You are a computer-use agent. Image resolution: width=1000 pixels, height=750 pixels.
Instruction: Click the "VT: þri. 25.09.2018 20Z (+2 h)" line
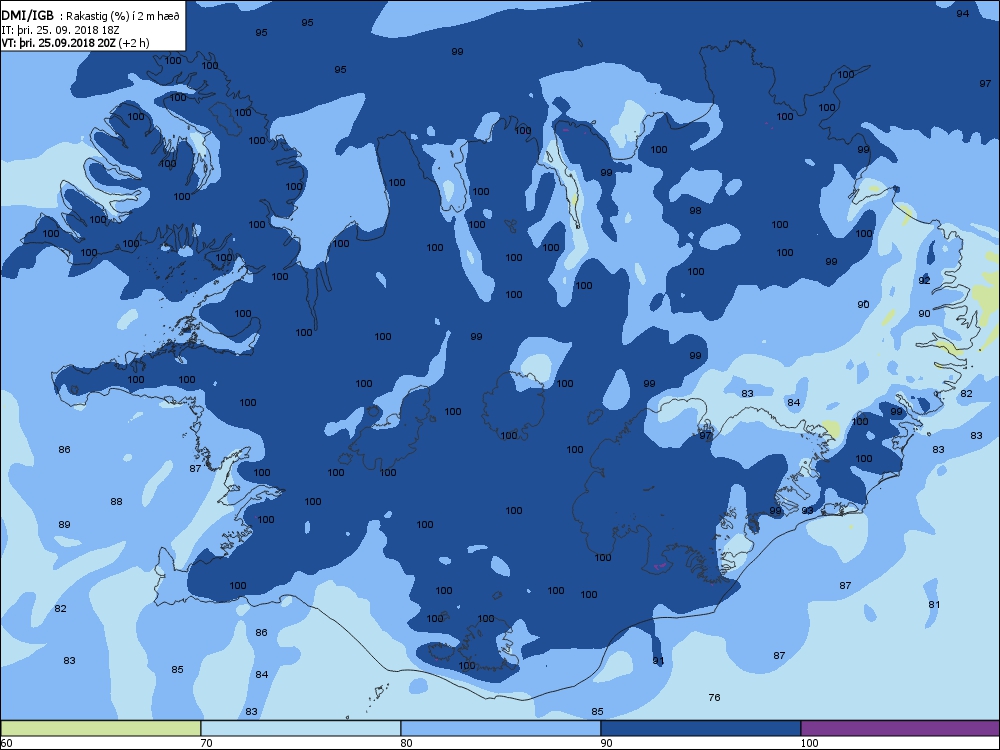coord(75,43)
